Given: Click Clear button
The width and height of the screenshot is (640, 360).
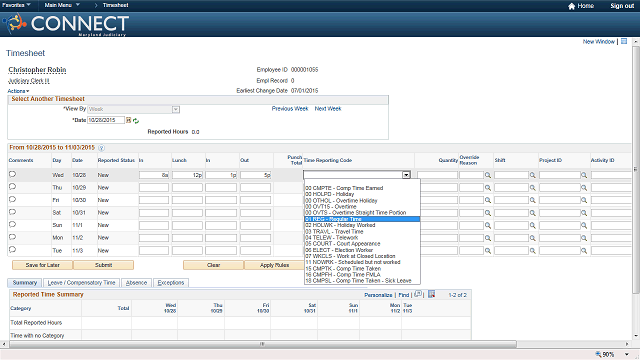Looking at the screenshot, I should click(213, 265).
